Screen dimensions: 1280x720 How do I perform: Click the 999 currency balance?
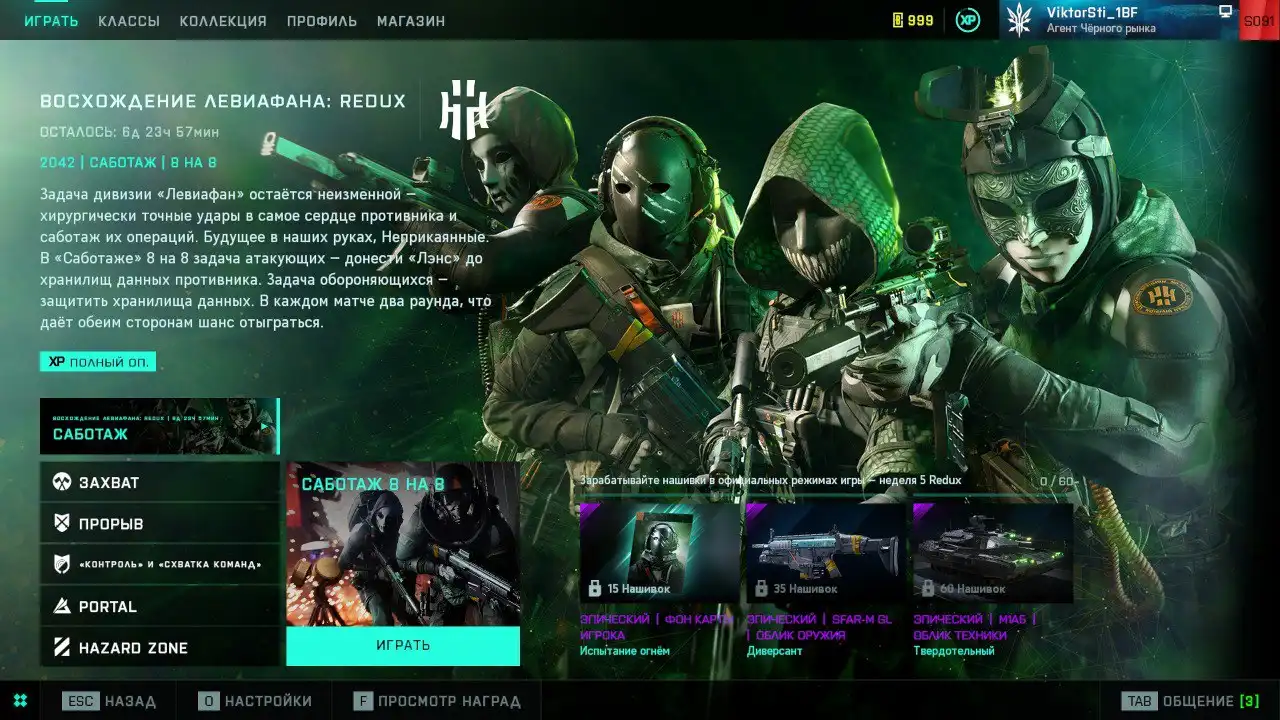pos(921,21)
